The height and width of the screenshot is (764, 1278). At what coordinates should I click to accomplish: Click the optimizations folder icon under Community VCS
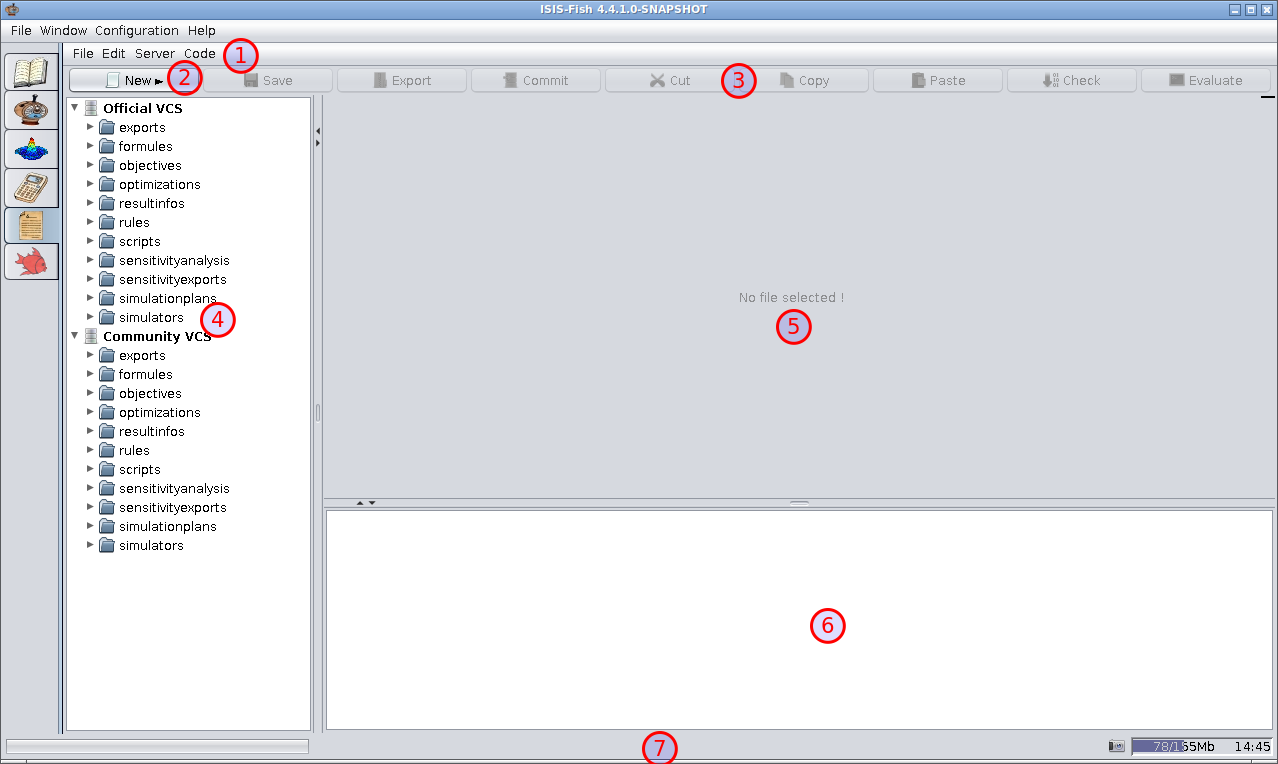[x=107, y=412]
